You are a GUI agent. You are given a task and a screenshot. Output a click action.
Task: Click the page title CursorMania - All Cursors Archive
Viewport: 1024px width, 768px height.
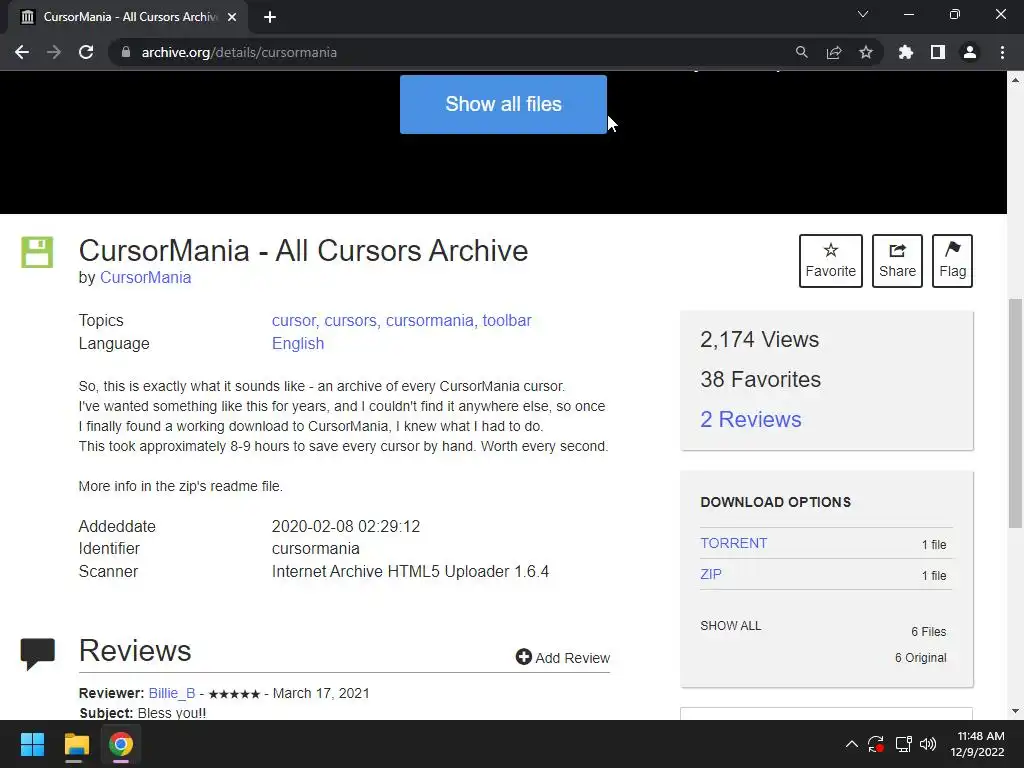click(x=304, y=251)
